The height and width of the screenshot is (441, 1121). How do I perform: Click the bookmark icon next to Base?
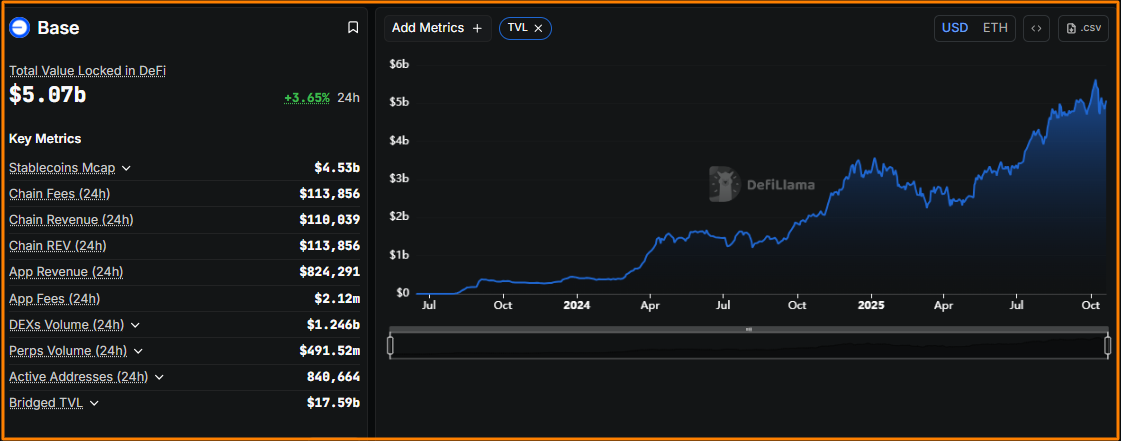[353, 28]
